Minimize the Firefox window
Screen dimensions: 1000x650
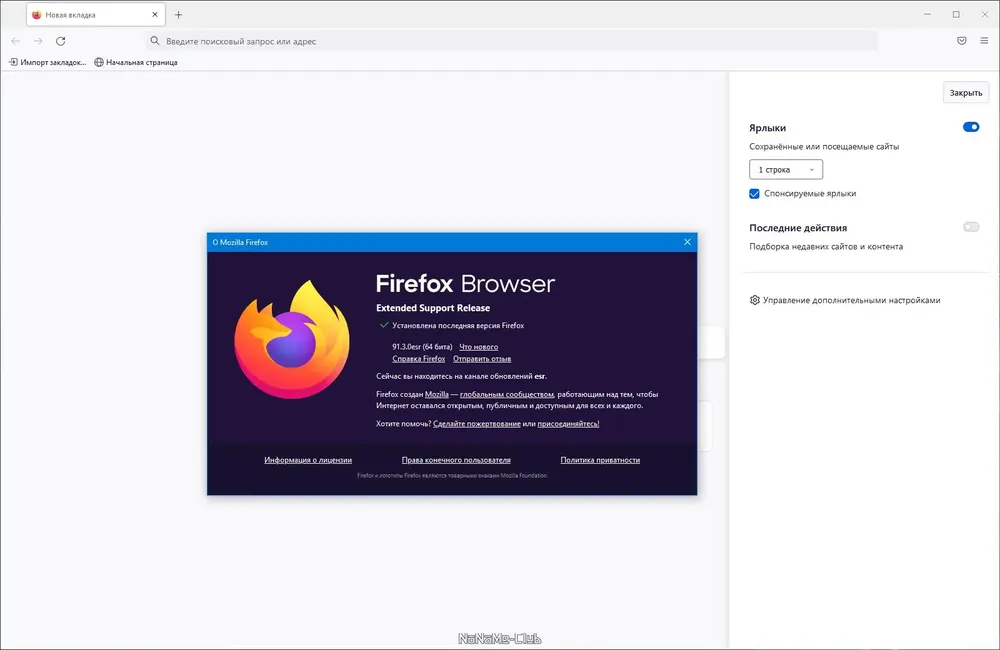click(x=927, y=15)
